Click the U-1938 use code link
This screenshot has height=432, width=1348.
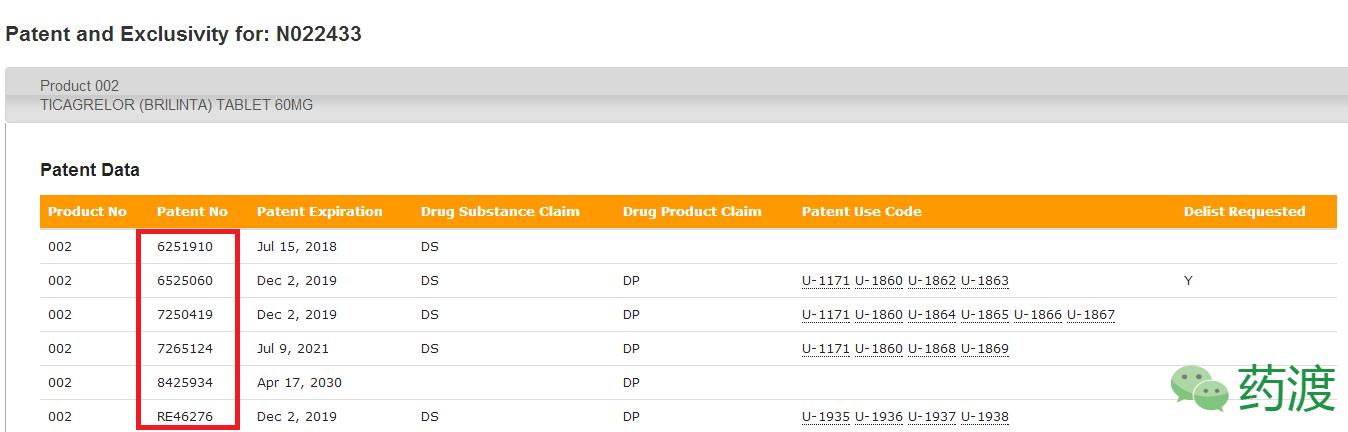pyautogui.click(x=985, y=417)
